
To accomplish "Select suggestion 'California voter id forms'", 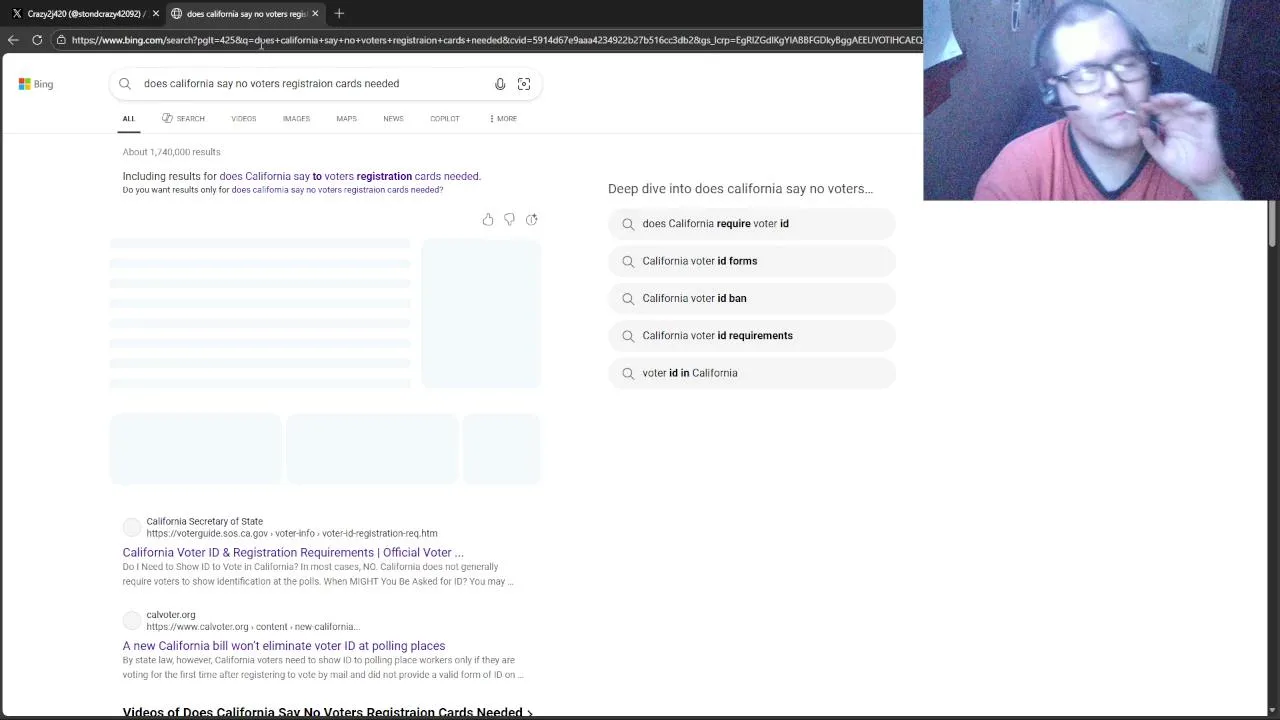I will 752,261.
